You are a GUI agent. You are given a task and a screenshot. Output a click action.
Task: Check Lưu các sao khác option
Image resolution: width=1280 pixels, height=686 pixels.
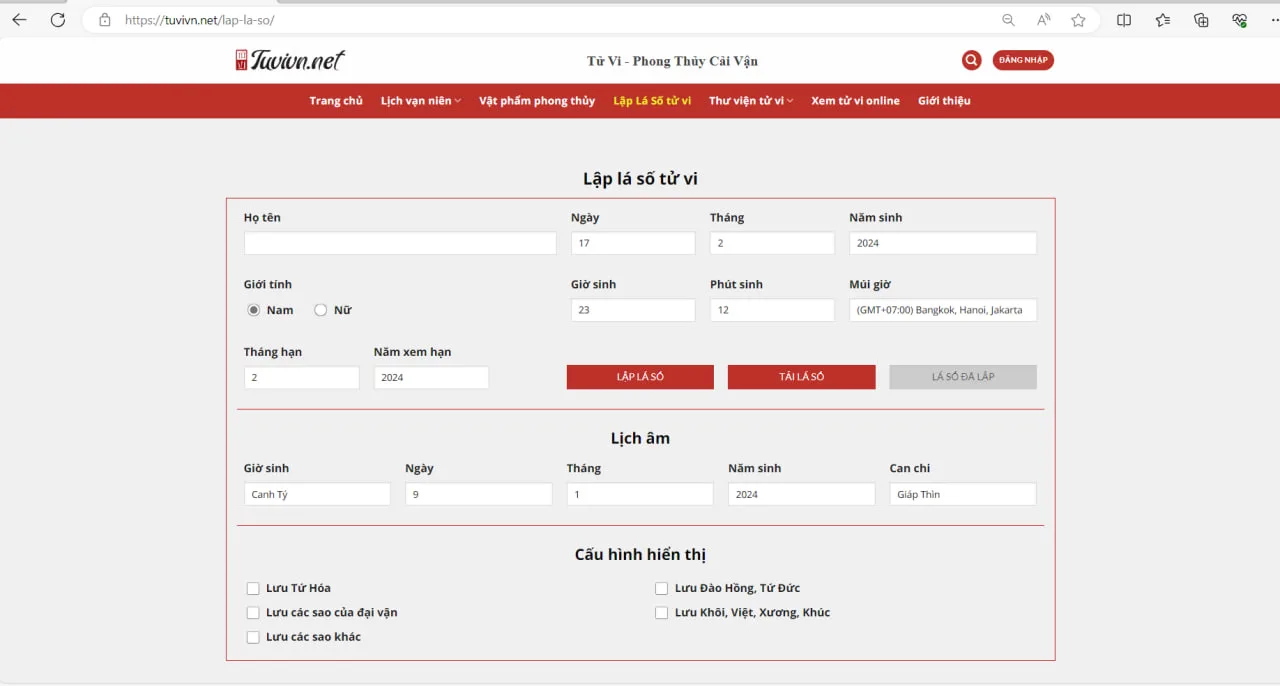pyautogui.click(x=253, y=637)
